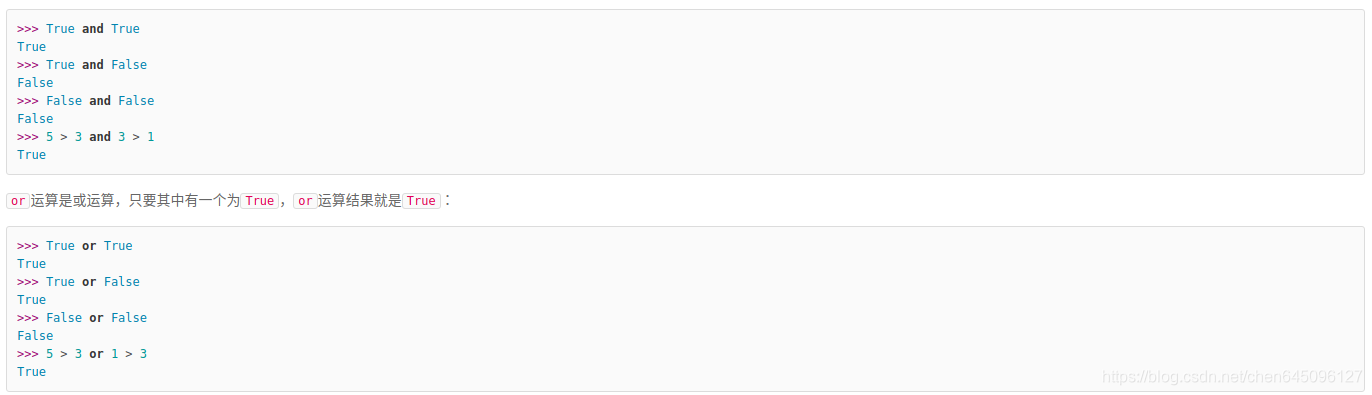Click the first inline 'or' code tag
This screenshot has width=1372, height=395.
(18, 201)
